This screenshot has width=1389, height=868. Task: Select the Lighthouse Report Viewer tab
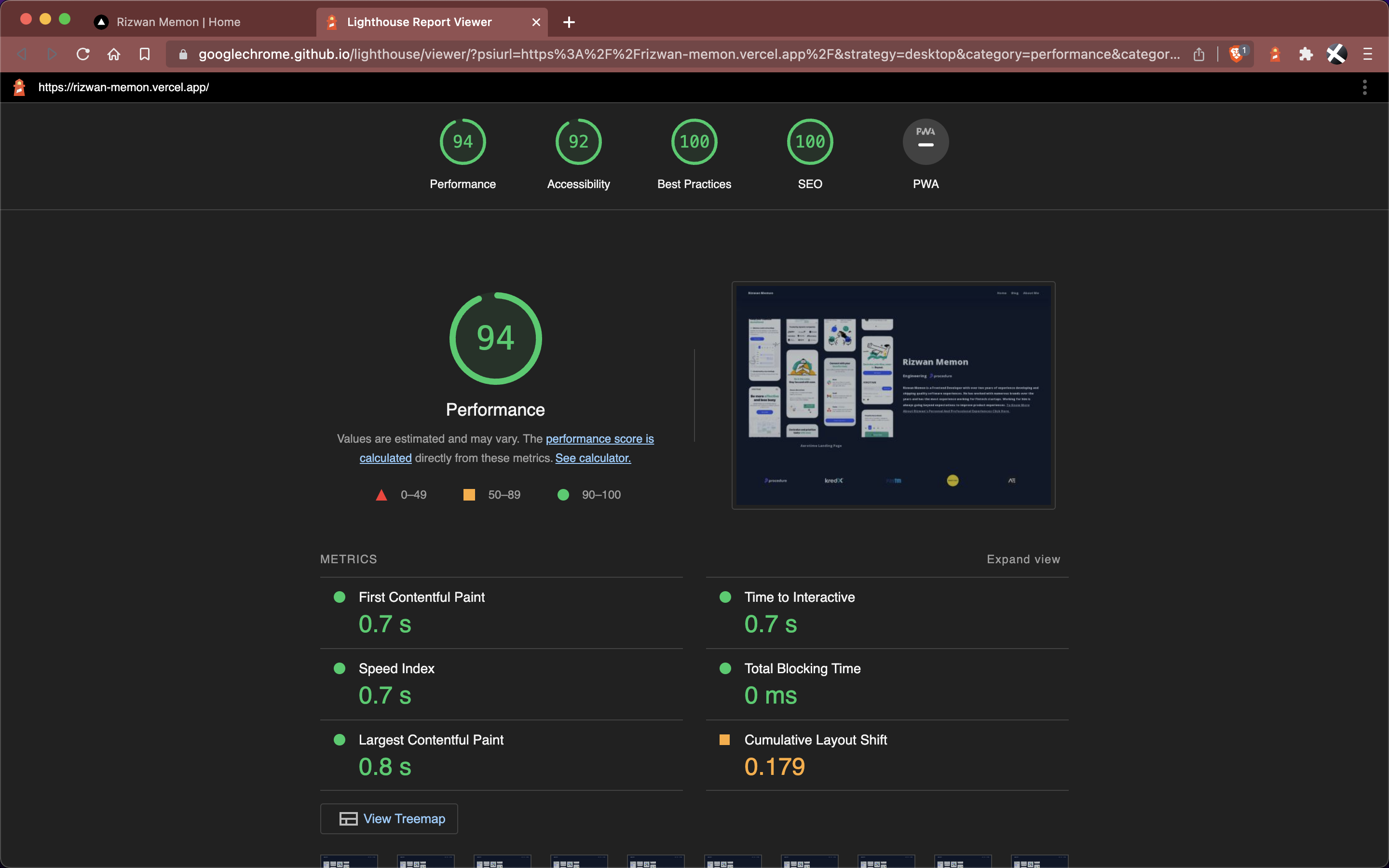pos(419,22)
